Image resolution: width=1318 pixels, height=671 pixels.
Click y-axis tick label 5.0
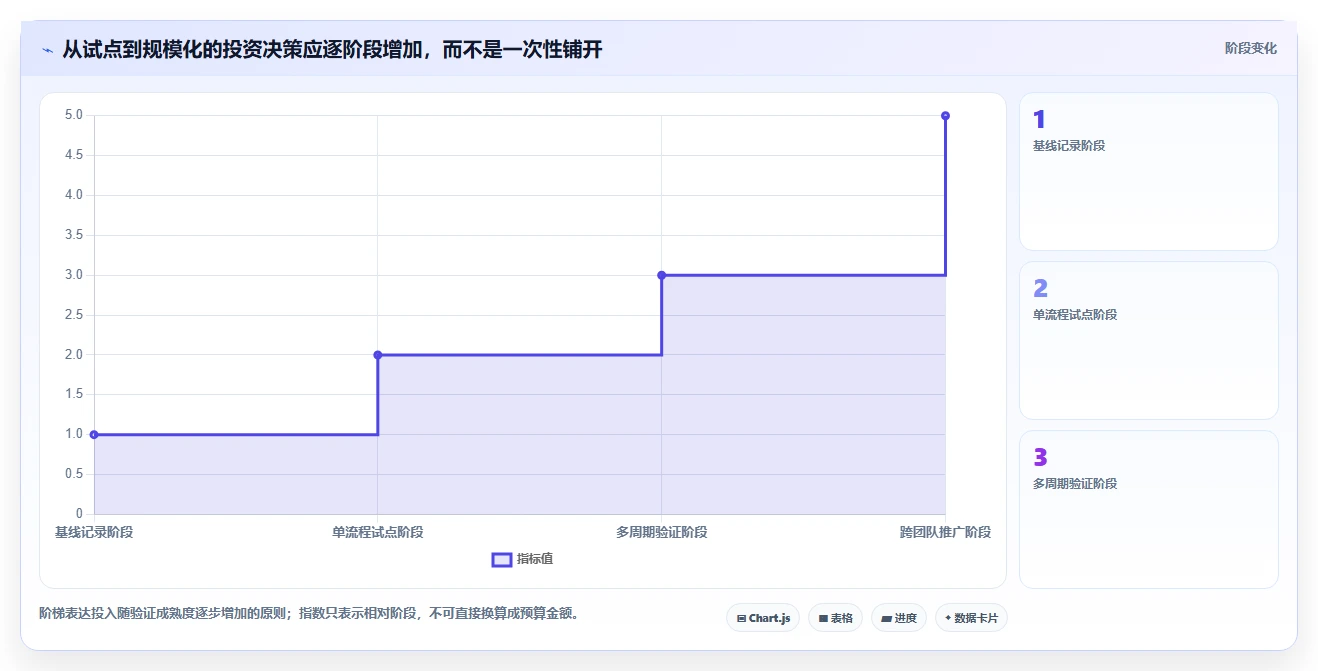pos(74,115)
